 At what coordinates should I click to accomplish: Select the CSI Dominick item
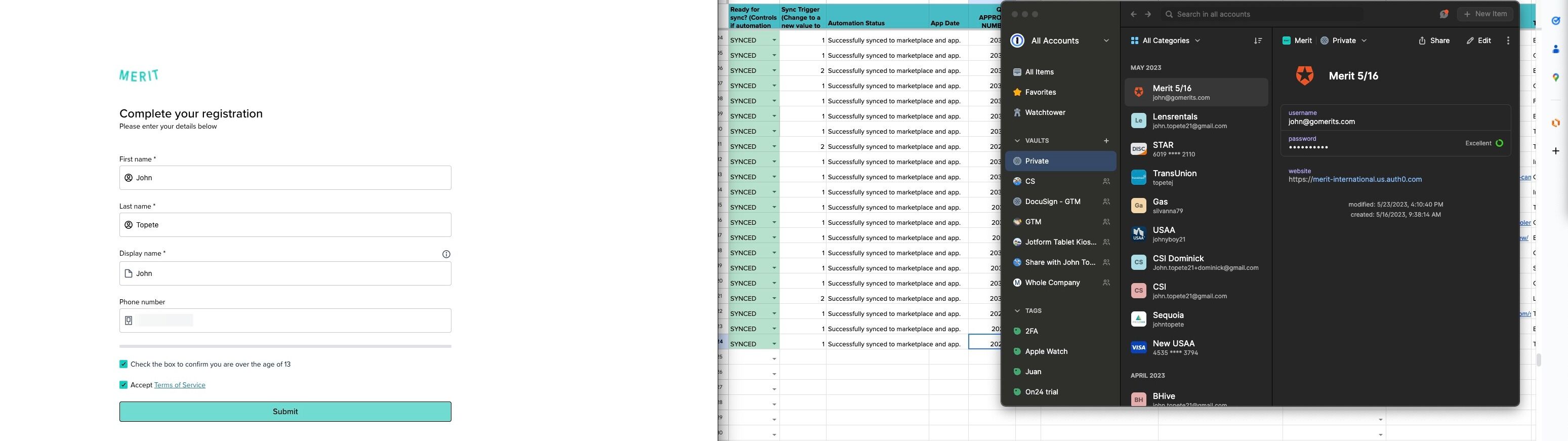click(x=1196, y=263)
